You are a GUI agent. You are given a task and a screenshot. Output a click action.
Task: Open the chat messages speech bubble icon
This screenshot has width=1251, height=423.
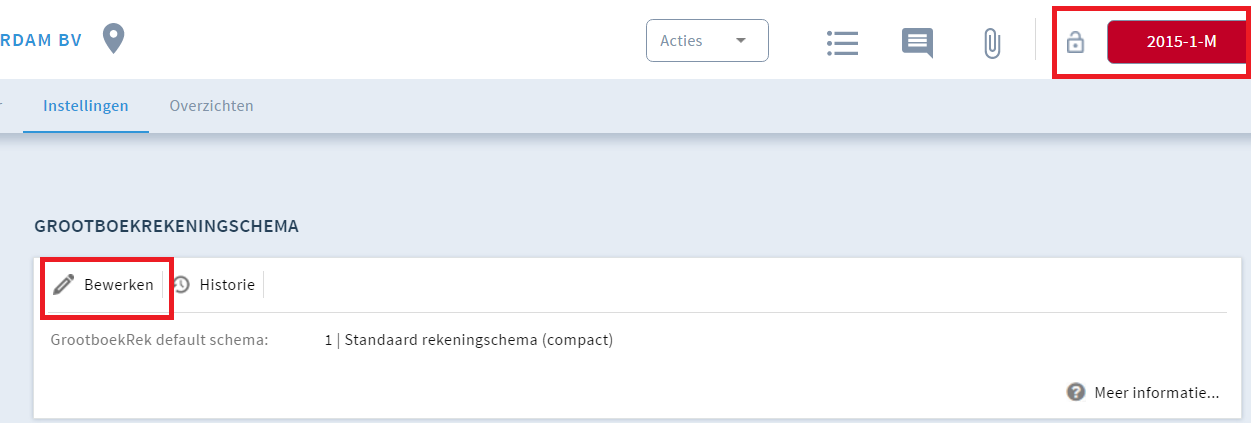[x=917, y=43]
